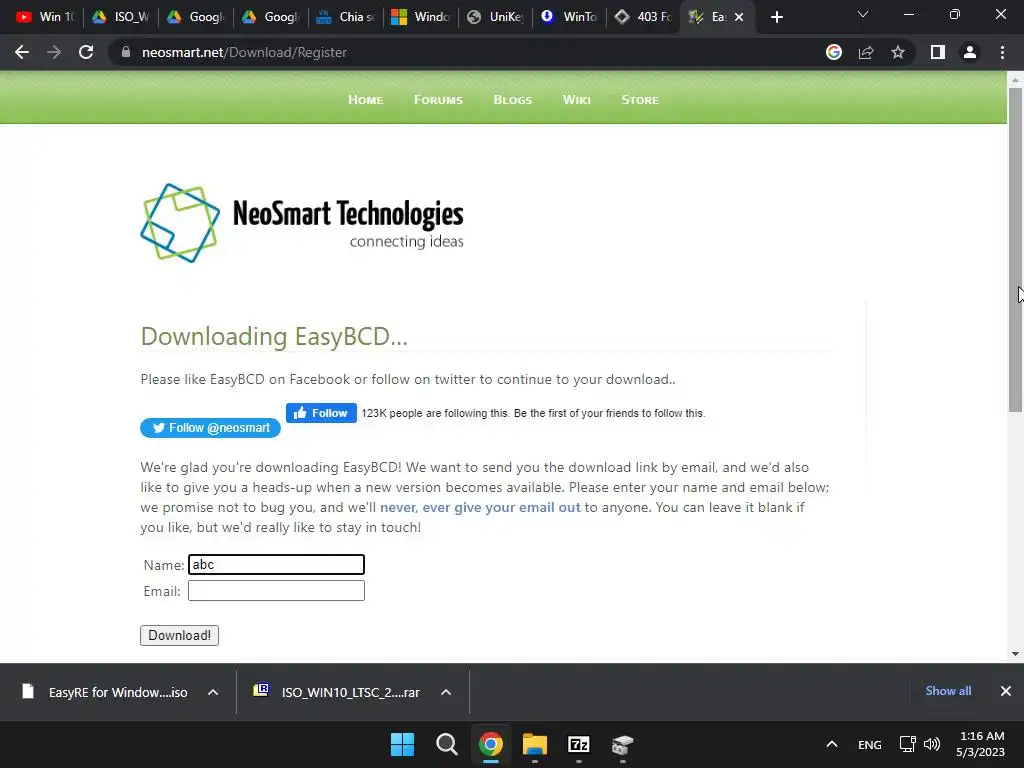Click the Email input field
The width and height of the screenshot is (1024, 768).
pyautogui.click(x=276, y=590)
